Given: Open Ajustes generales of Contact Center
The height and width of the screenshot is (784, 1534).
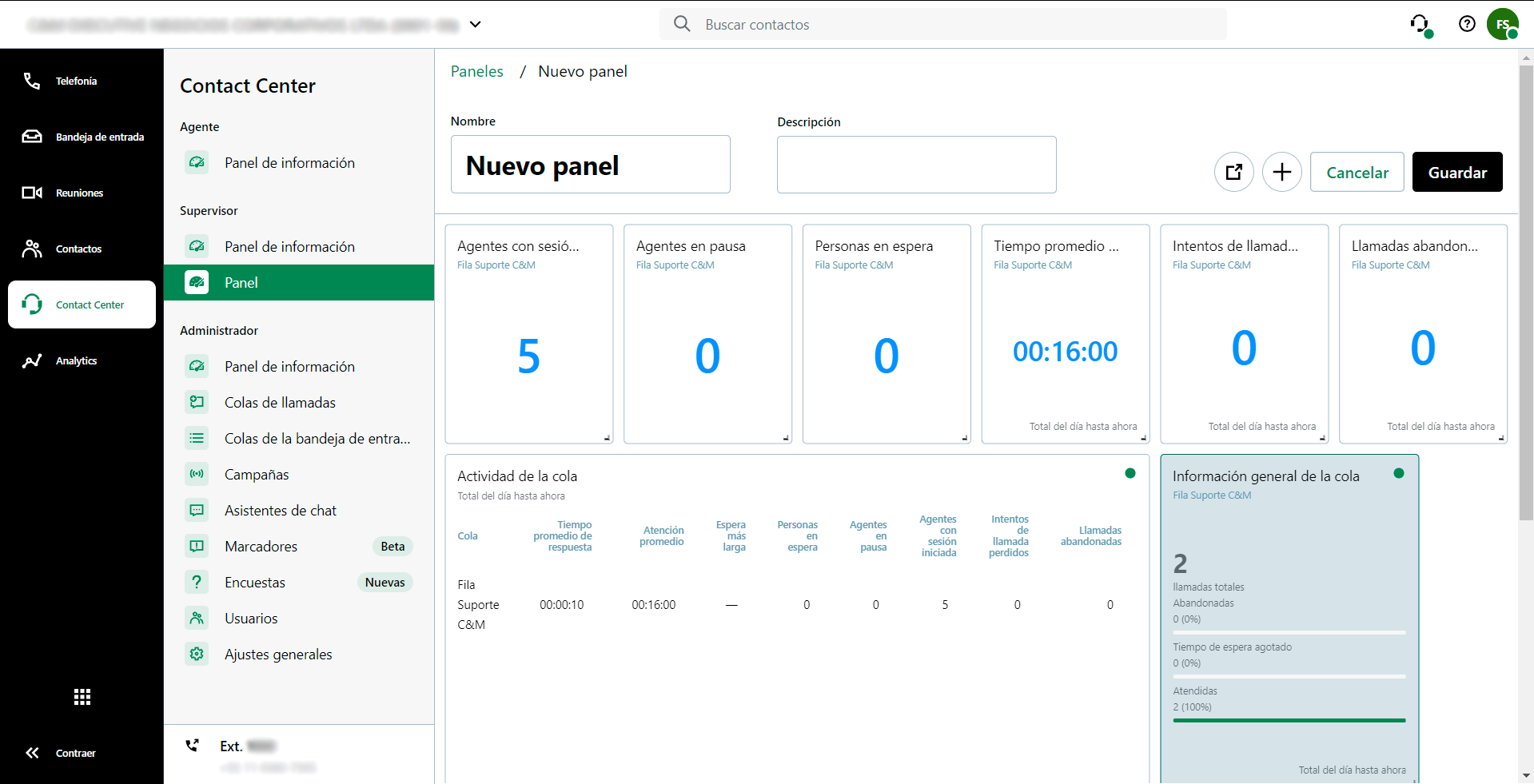Looking at the screenshot, I should pyautogui.click(x=278, y=654).
